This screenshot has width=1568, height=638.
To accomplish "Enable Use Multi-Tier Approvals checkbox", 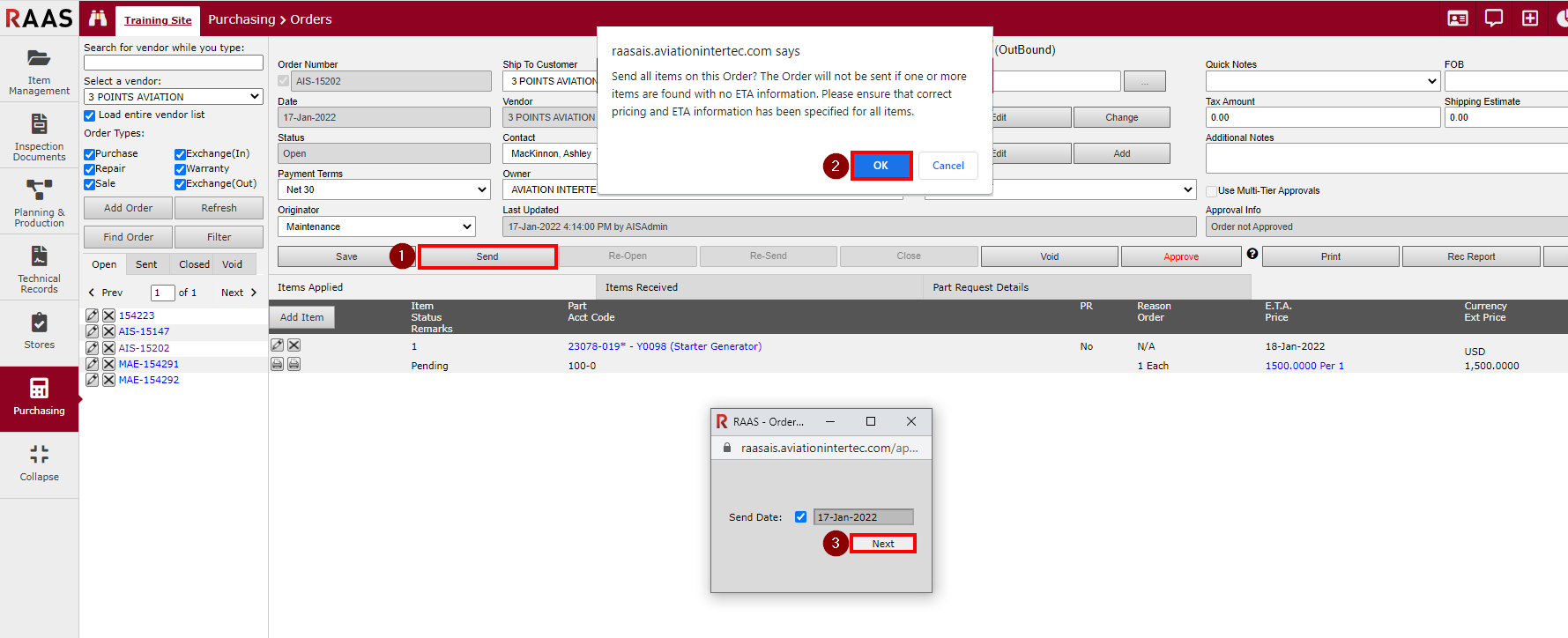I will click(x=1212, y=191).
